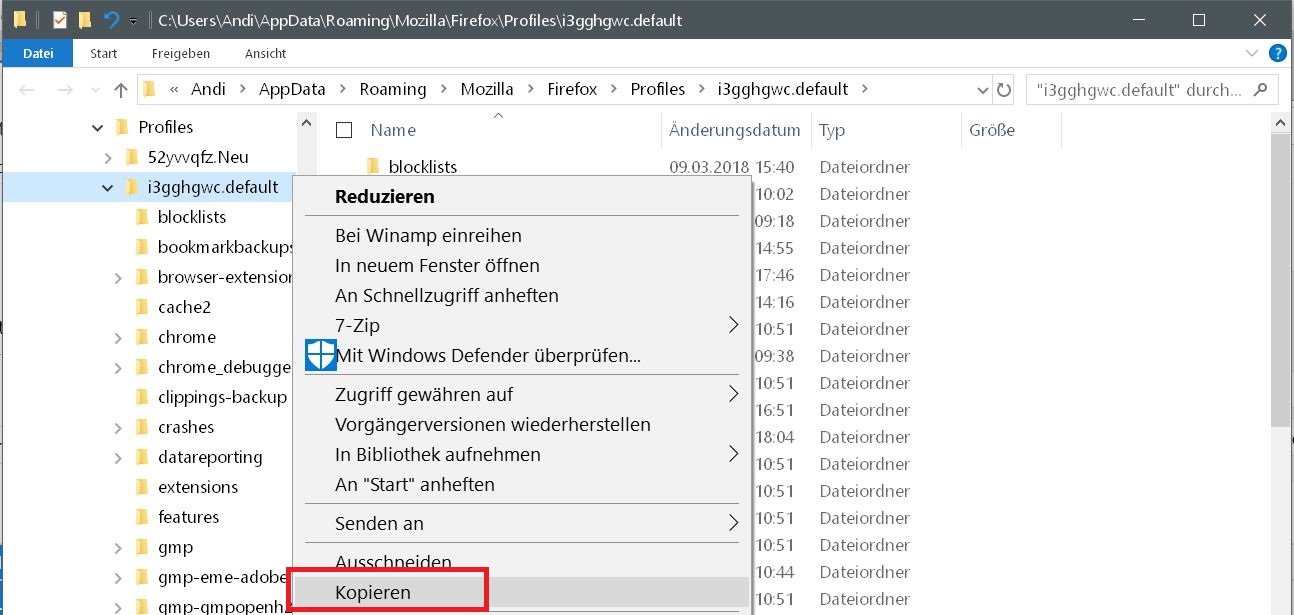
Task: Expand the datareporting tree node
Action: (x=117, y=457)
